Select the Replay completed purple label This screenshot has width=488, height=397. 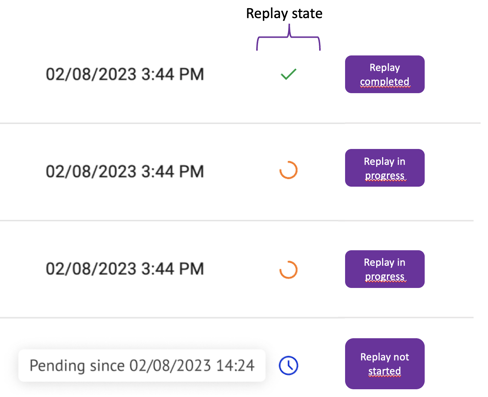point(385,74)
